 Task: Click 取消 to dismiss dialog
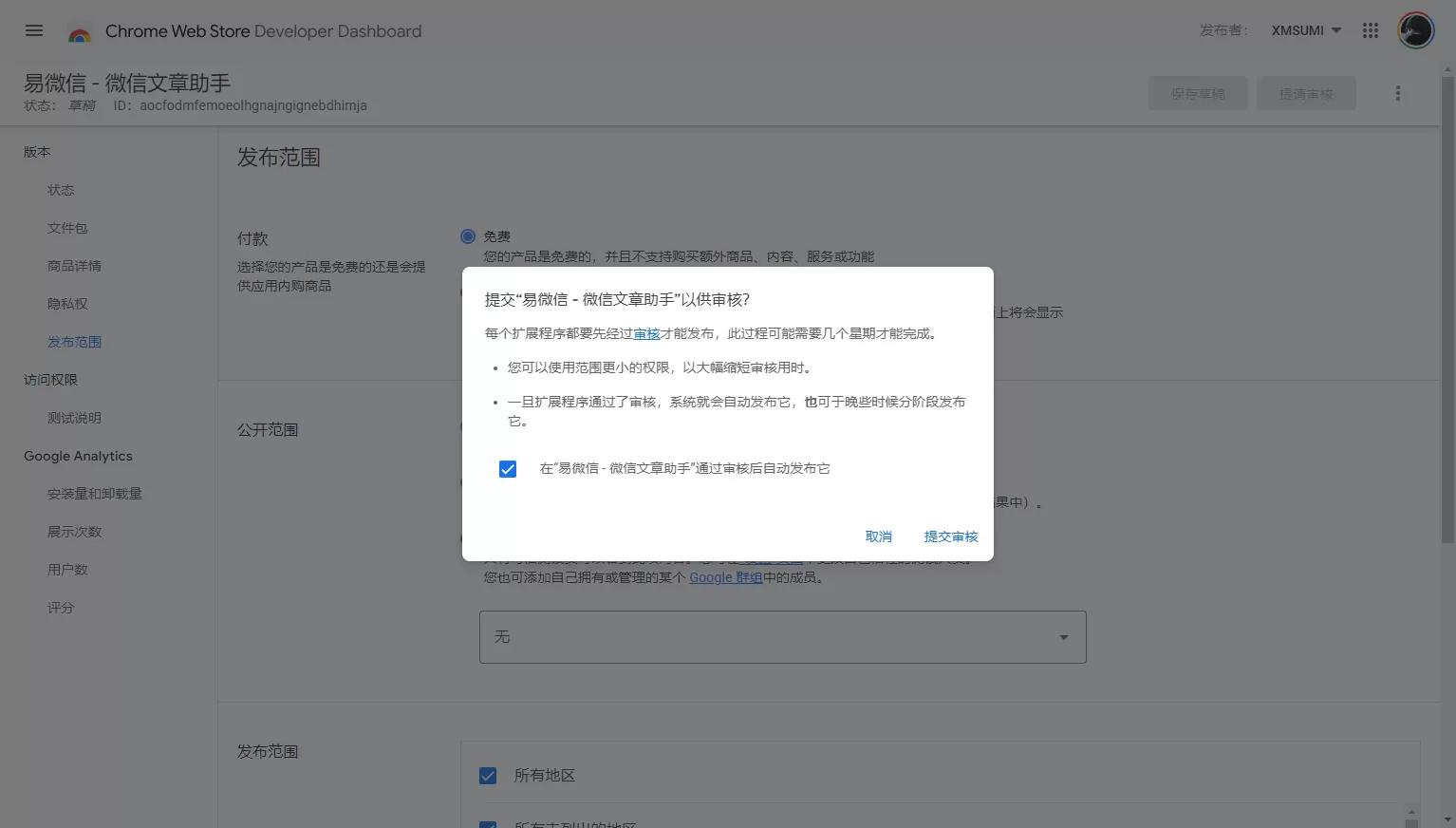click(x=879, y=536)
